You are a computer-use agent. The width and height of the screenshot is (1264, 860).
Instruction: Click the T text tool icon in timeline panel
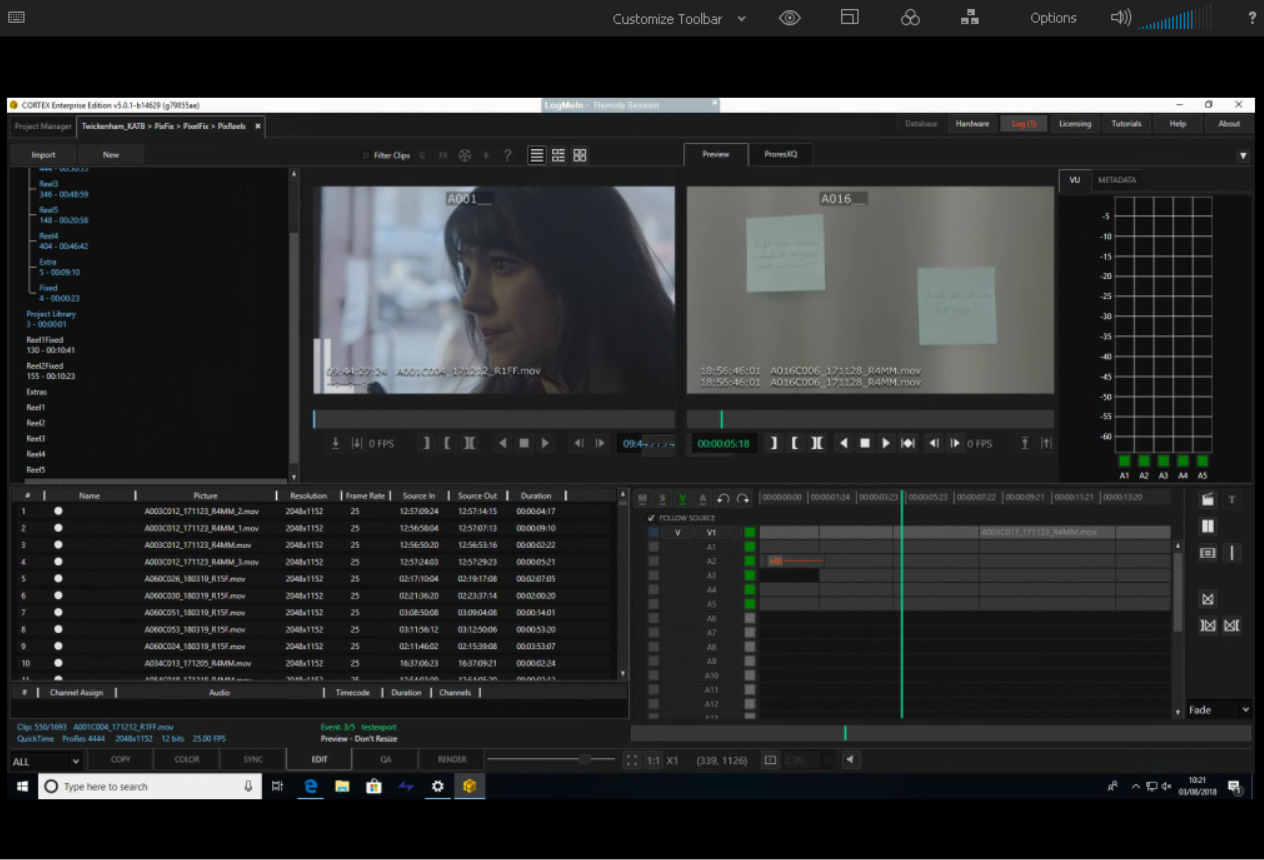pos(1232,499)
